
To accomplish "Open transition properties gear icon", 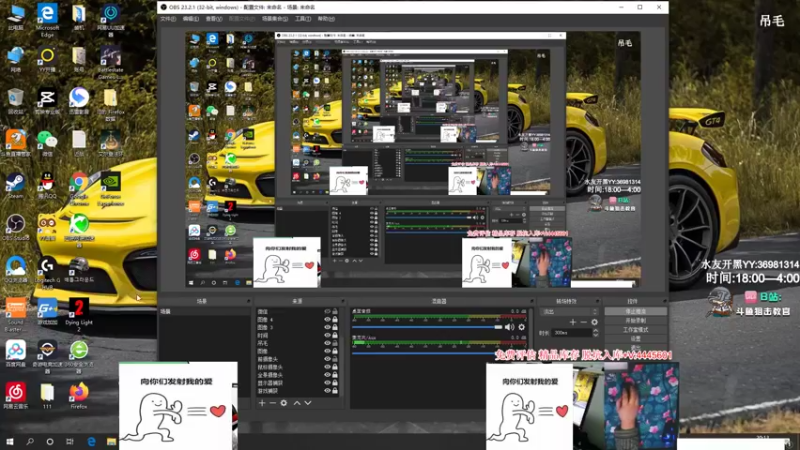I will point(594,322).
